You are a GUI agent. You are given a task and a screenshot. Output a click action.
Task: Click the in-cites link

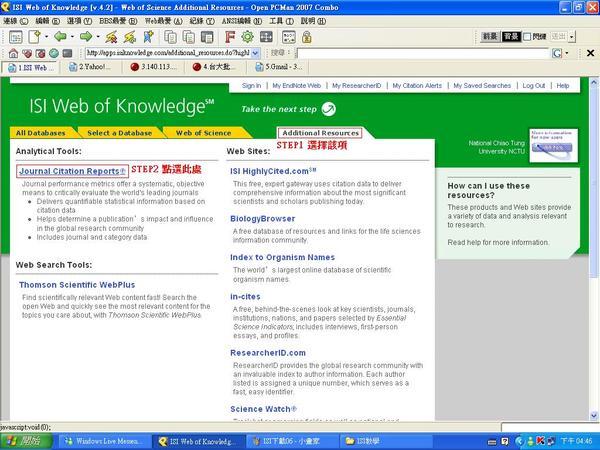[x=245, y=297]
